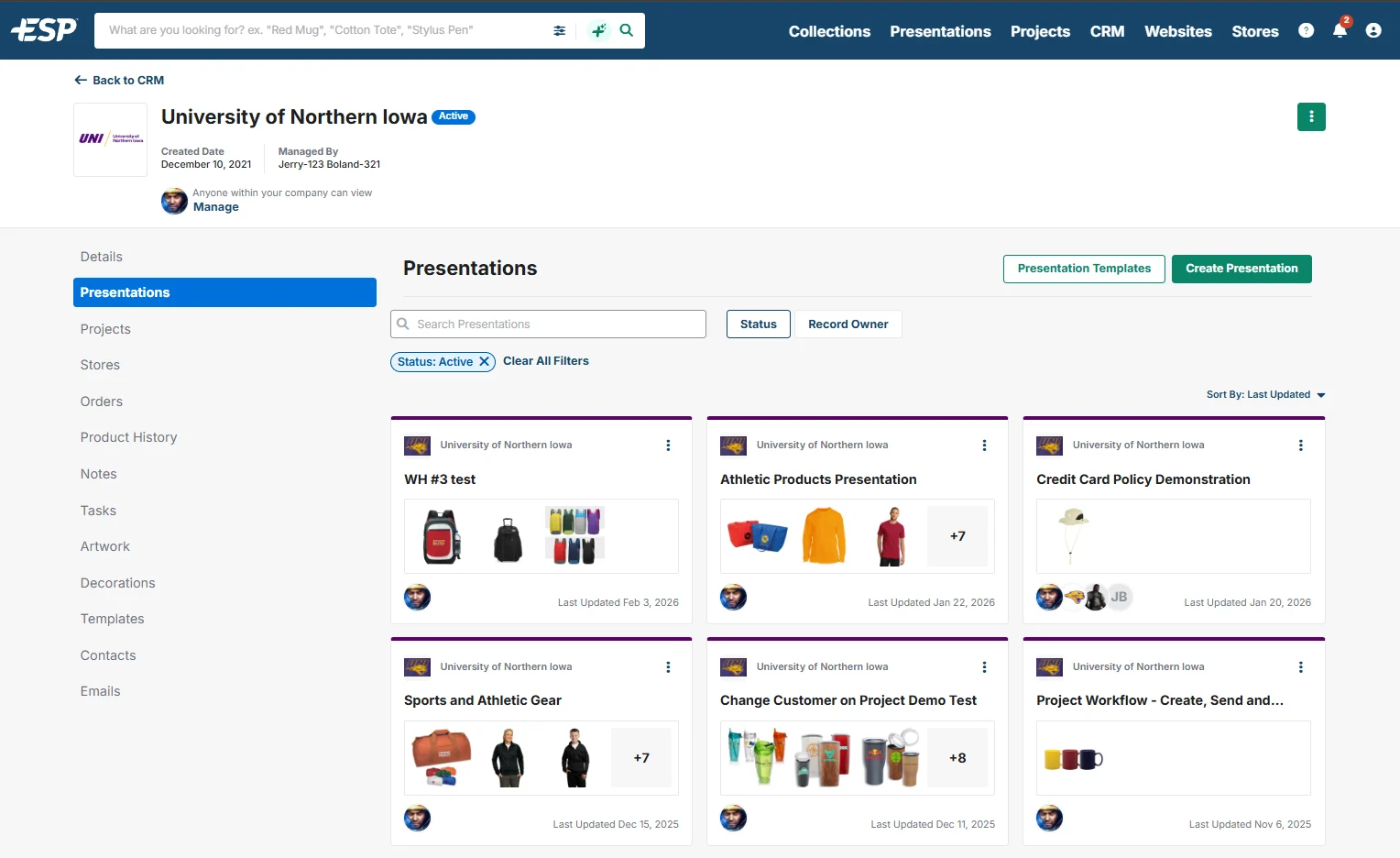Open the user account icon
This screenshot has height=858, width=1400.
point(1373,30)
